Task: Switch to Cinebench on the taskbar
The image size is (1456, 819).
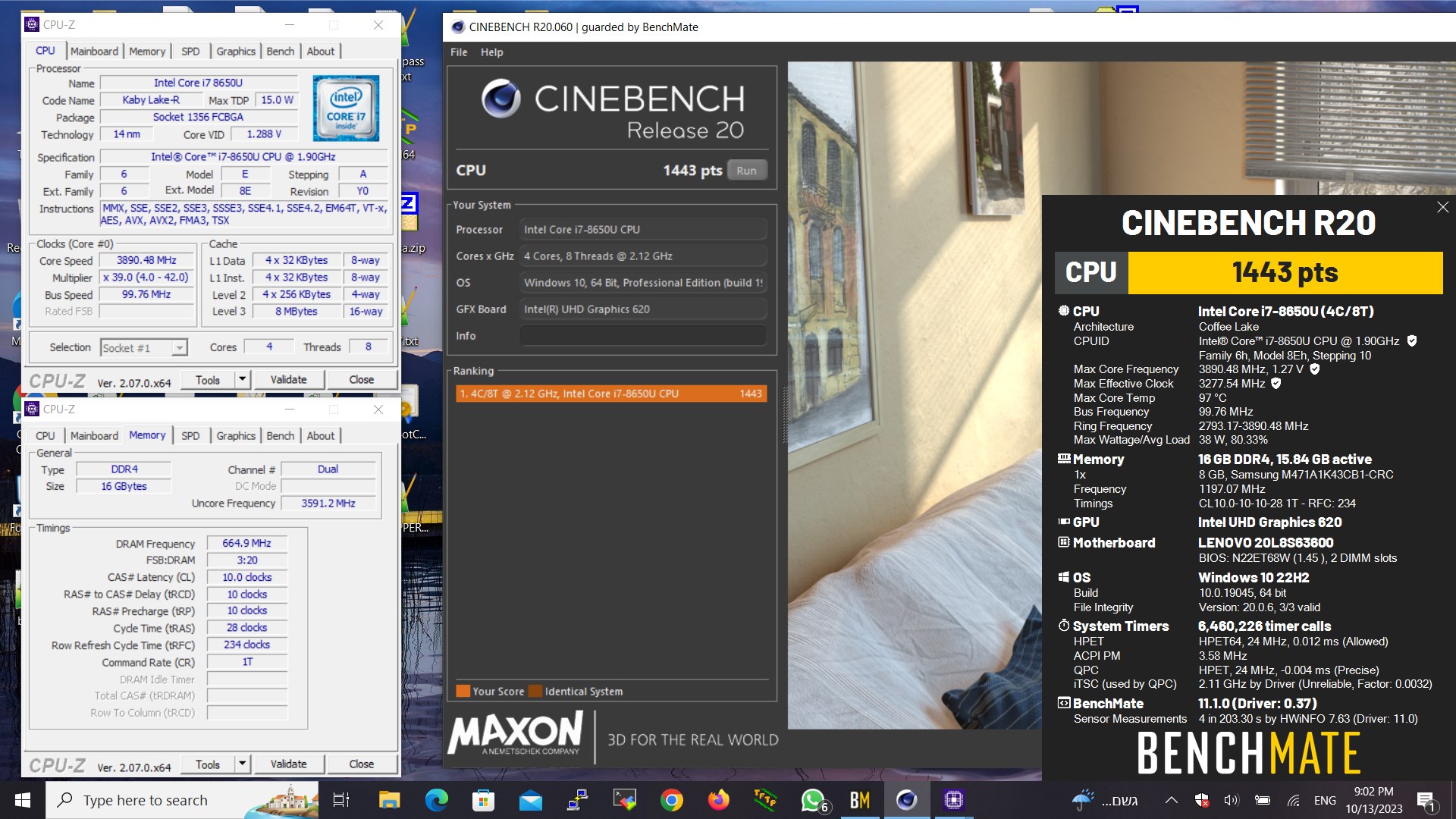Action: pos(907,800)
